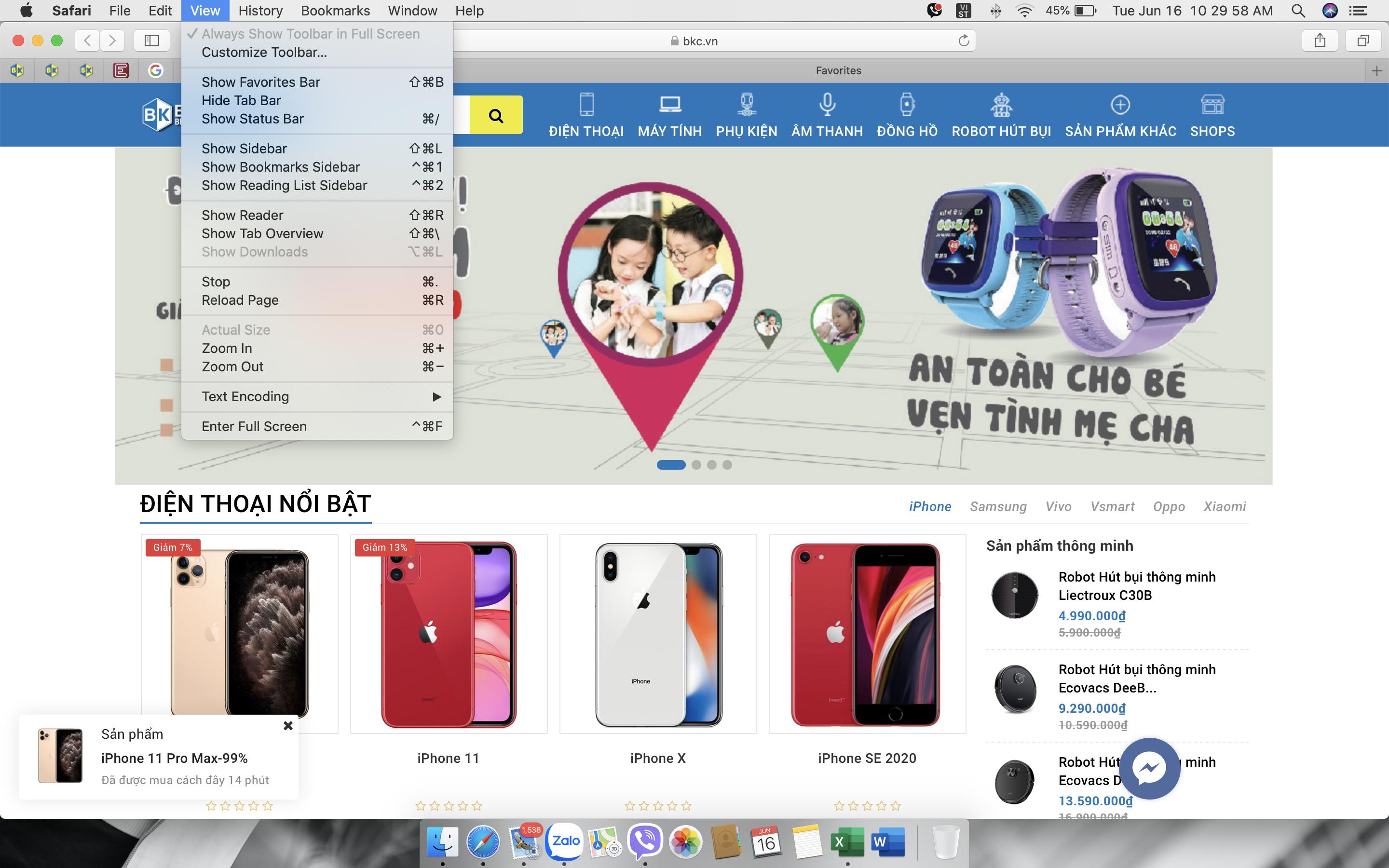Click the Share icon in toolbar
Viewport: 1389px width, 868px height.
[x=1320, y=40]
